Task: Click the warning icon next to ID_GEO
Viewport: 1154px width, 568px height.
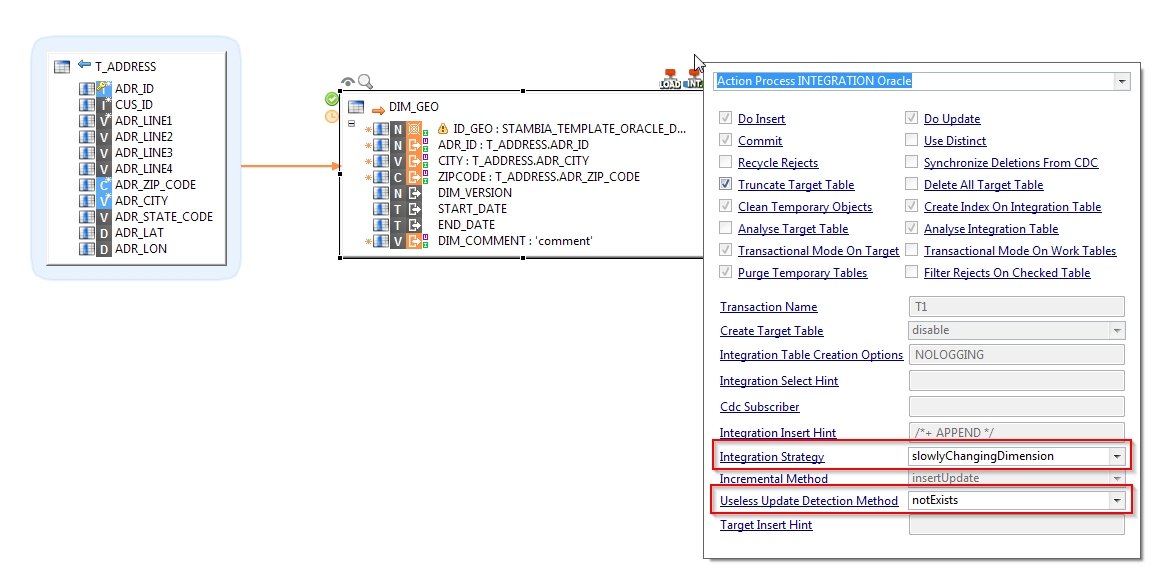Action: [x=443, y=129]
